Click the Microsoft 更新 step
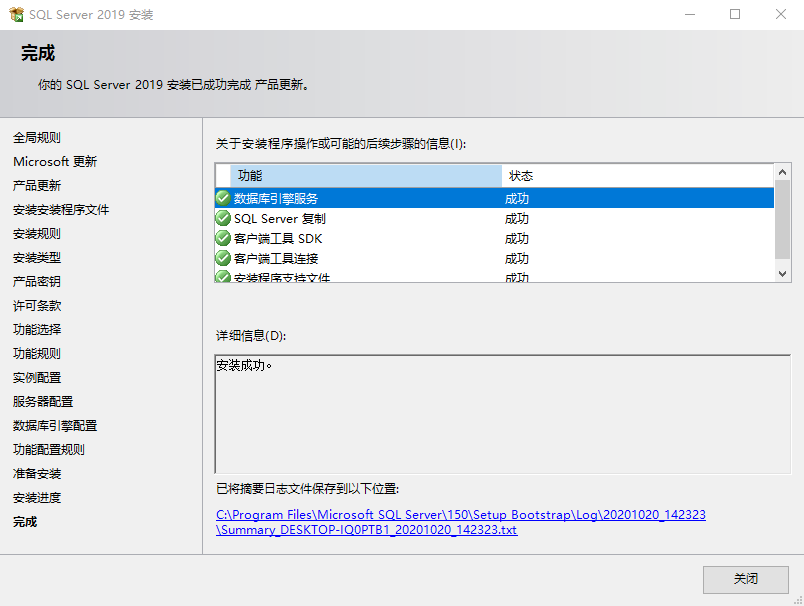804x606 pixels. [55, 161]
